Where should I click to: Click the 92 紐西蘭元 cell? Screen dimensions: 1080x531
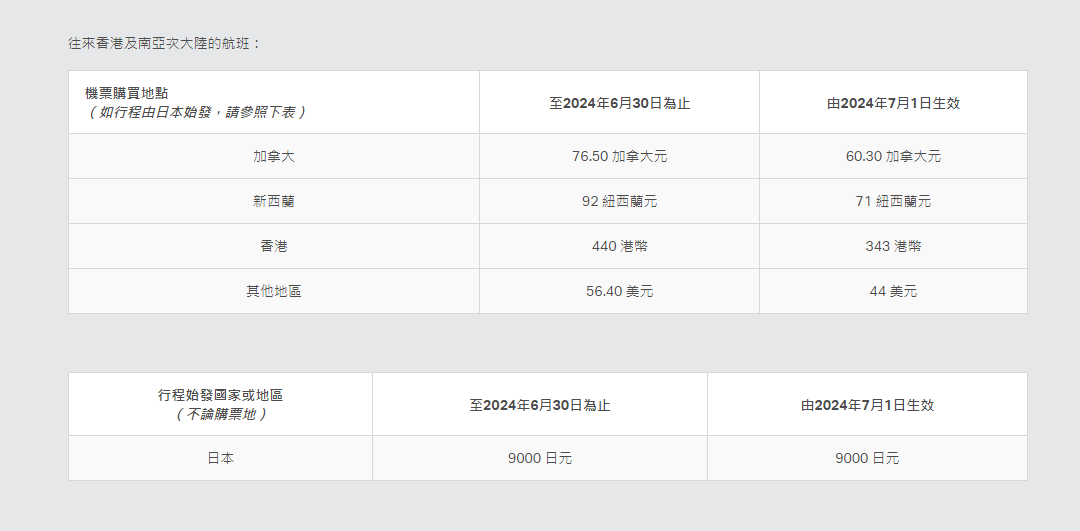pos(619,202)
